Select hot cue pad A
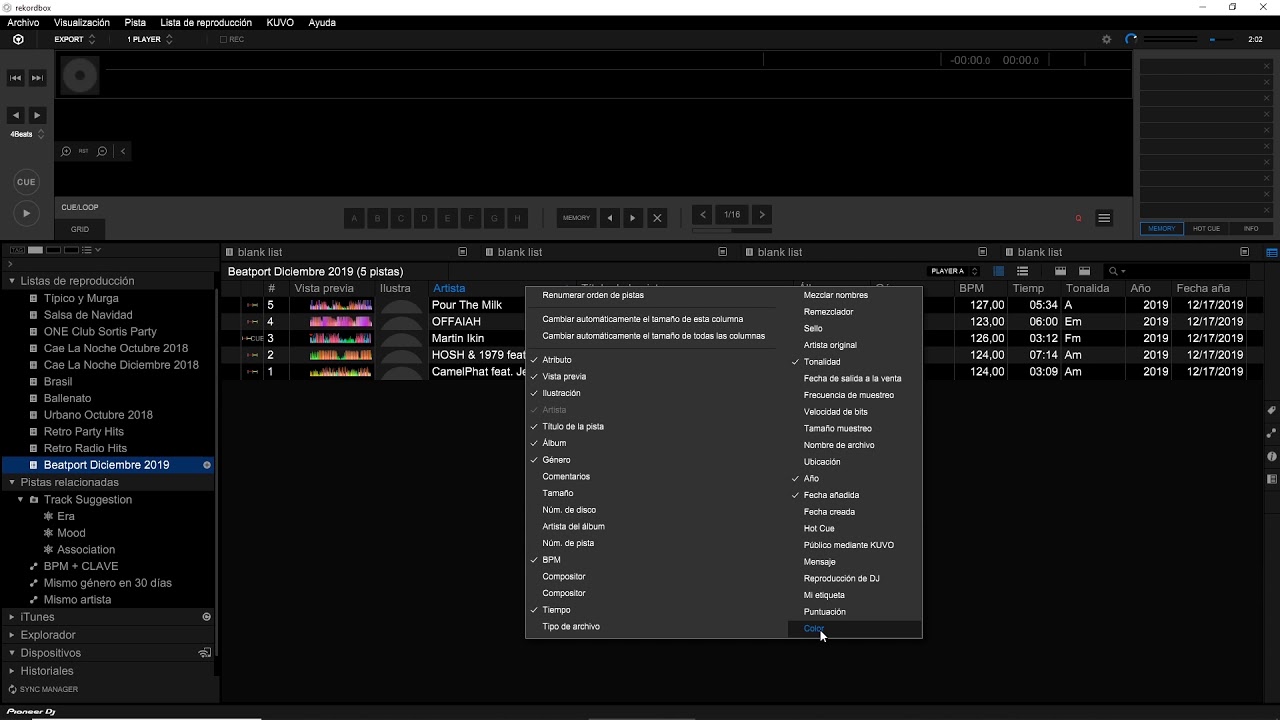The width and height of the screenshot is (1280, 720). (x=354, y=218)
